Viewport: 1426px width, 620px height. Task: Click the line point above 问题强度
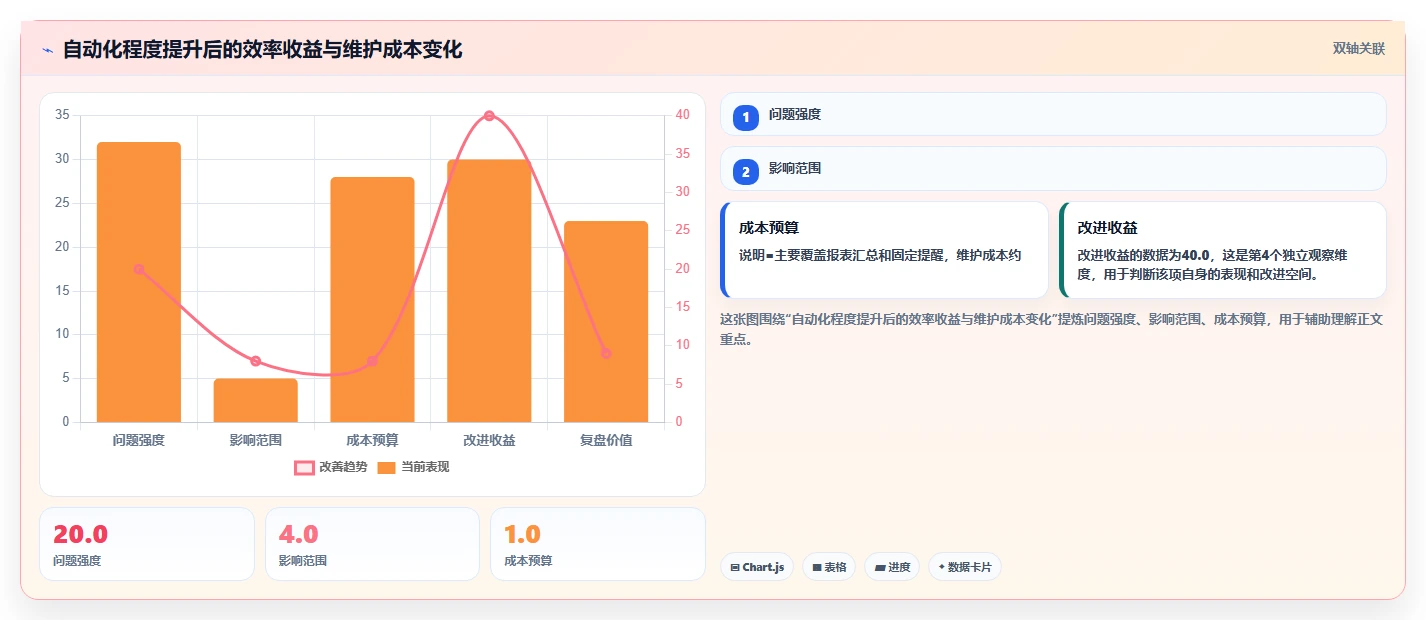coord(139,269)
